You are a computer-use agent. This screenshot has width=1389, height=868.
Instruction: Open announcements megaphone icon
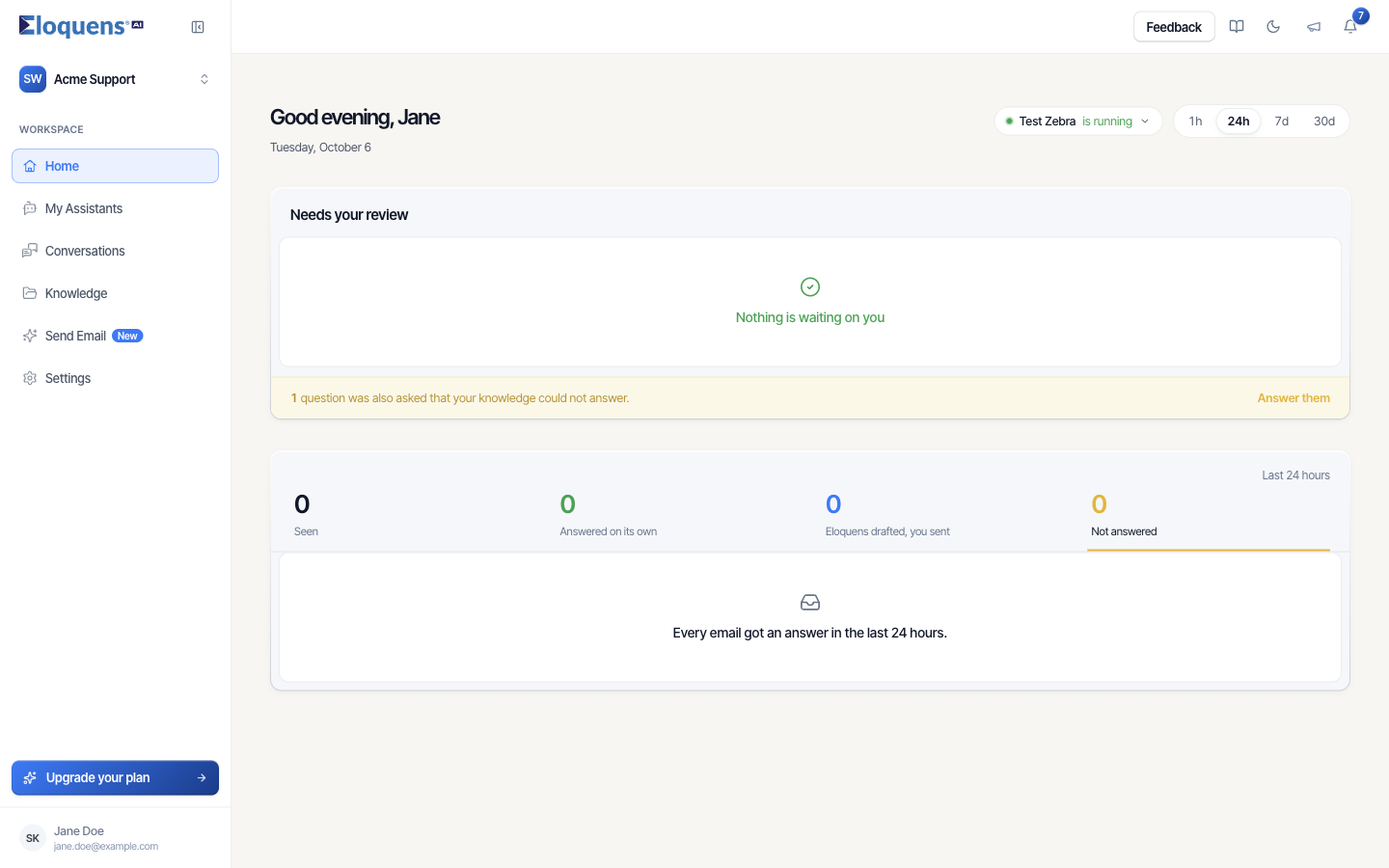pyautogui.click(x=1314, y=27)
